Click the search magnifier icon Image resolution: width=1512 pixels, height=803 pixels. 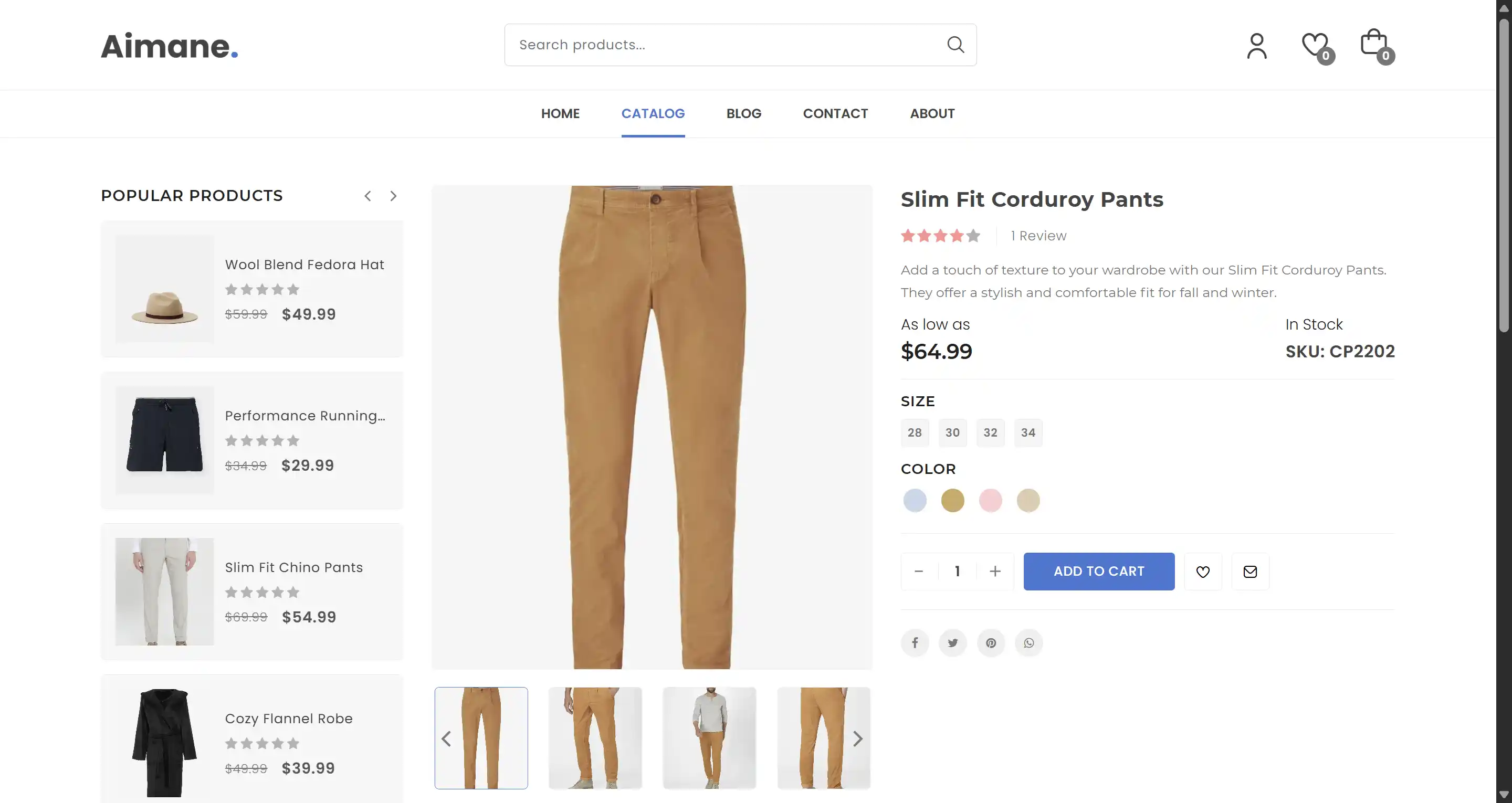pos(955,45)
